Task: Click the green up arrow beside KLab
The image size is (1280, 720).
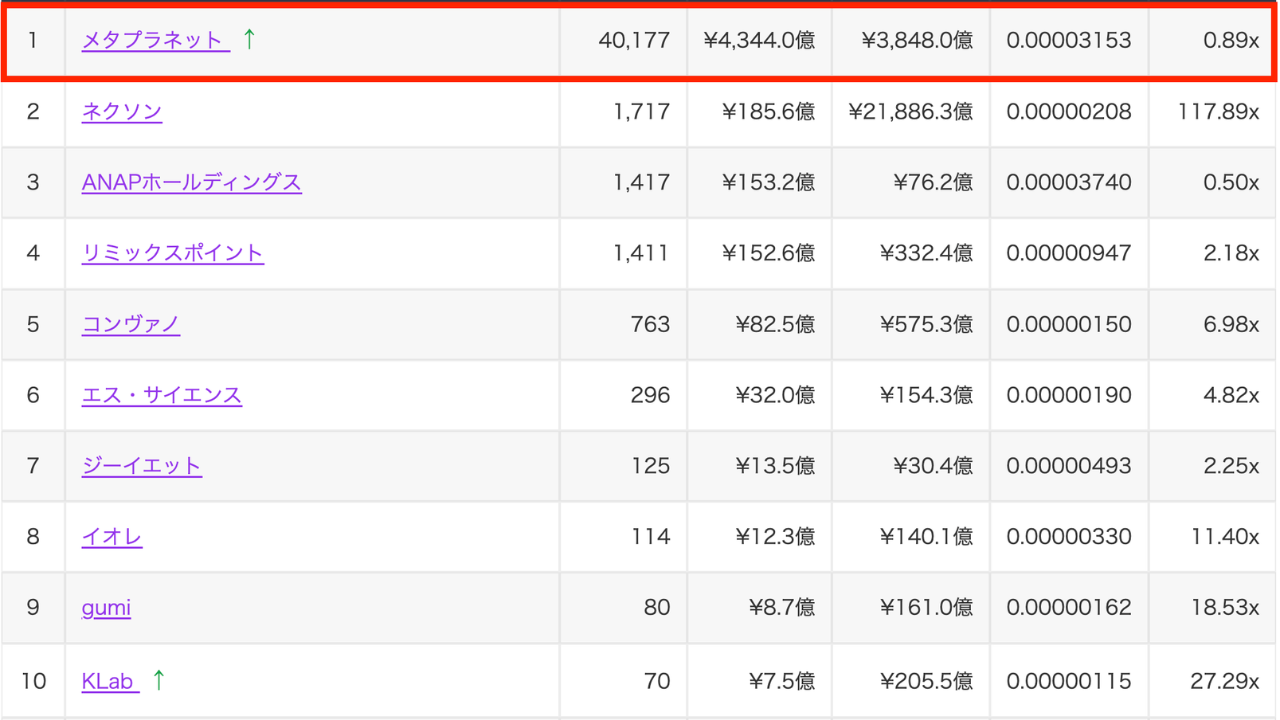Action: (158, 680)
